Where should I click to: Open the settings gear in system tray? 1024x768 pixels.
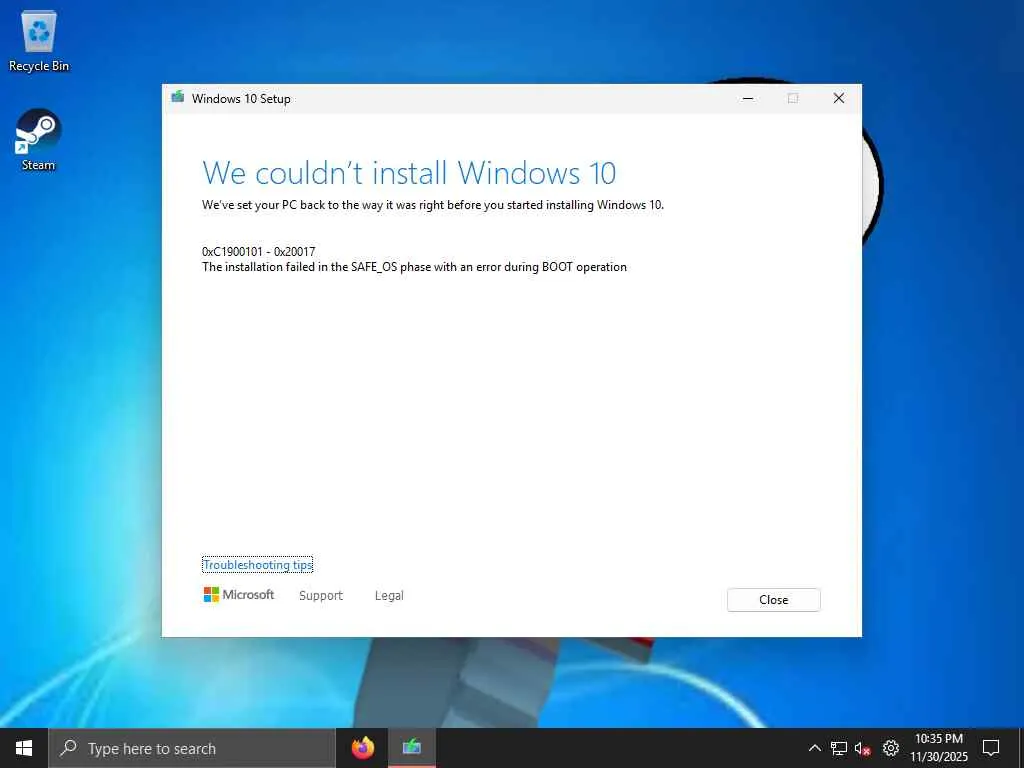[891, 748]
